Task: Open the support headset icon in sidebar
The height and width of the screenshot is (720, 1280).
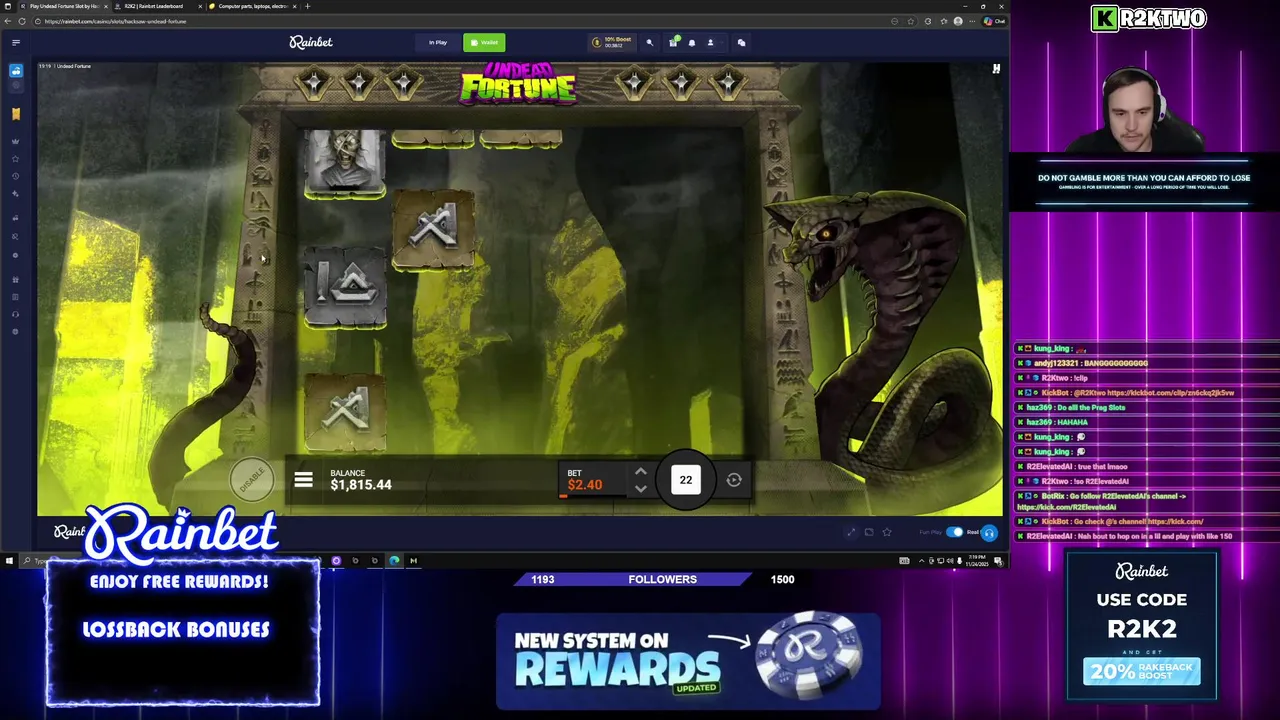Action: point(15,314)
